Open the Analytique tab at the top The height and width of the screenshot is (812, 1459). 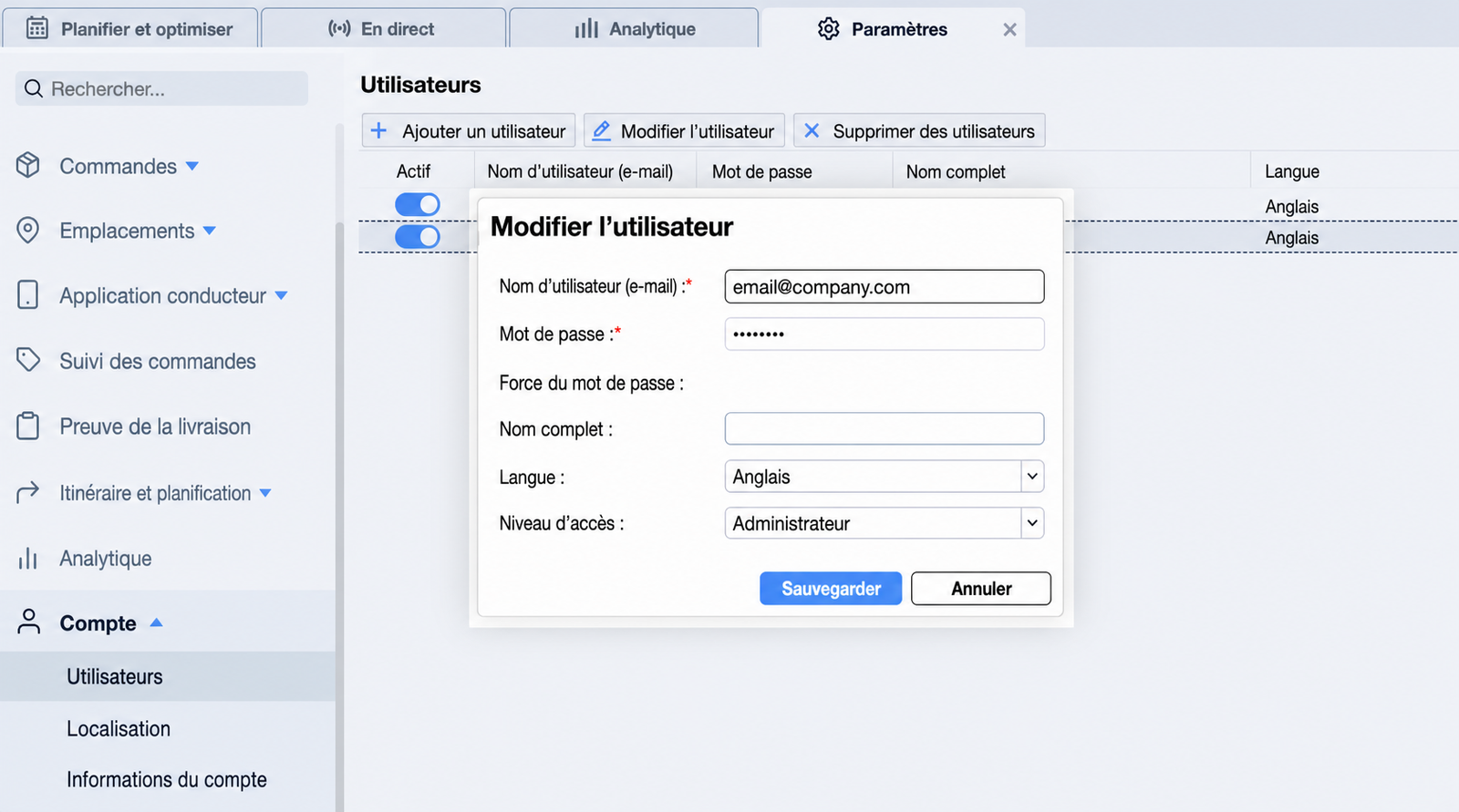click(x=634, y=28)
